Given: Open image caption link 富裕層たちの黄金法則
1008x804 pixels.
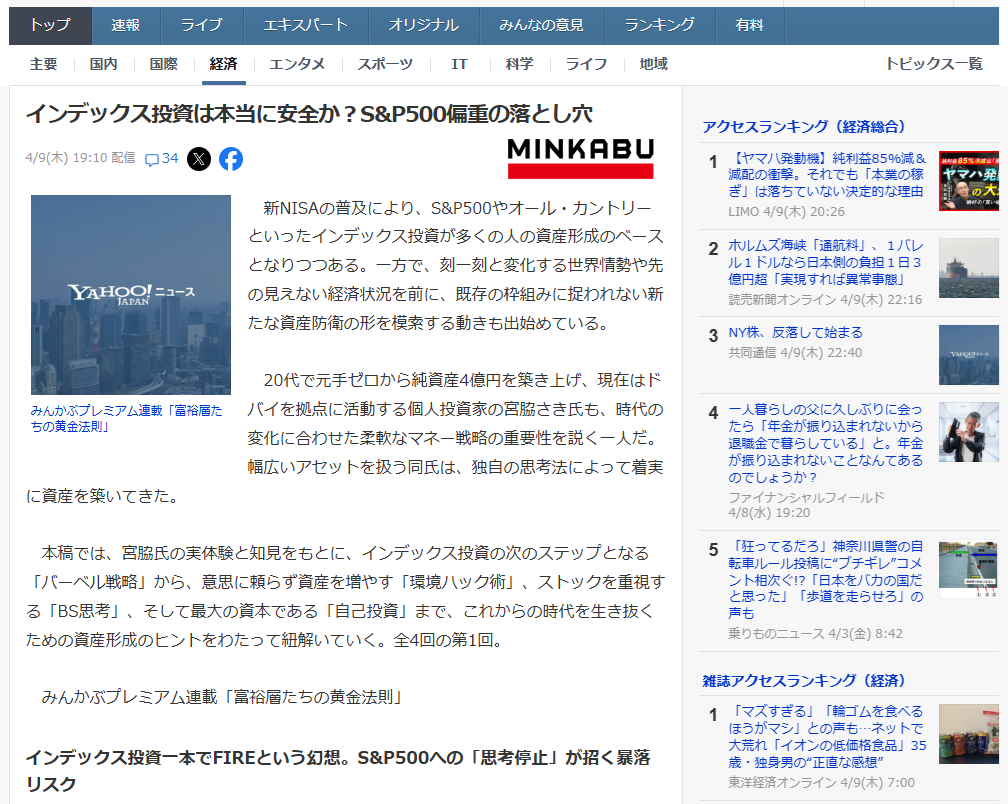Looking at the screenshot, I should coord(126,418).
